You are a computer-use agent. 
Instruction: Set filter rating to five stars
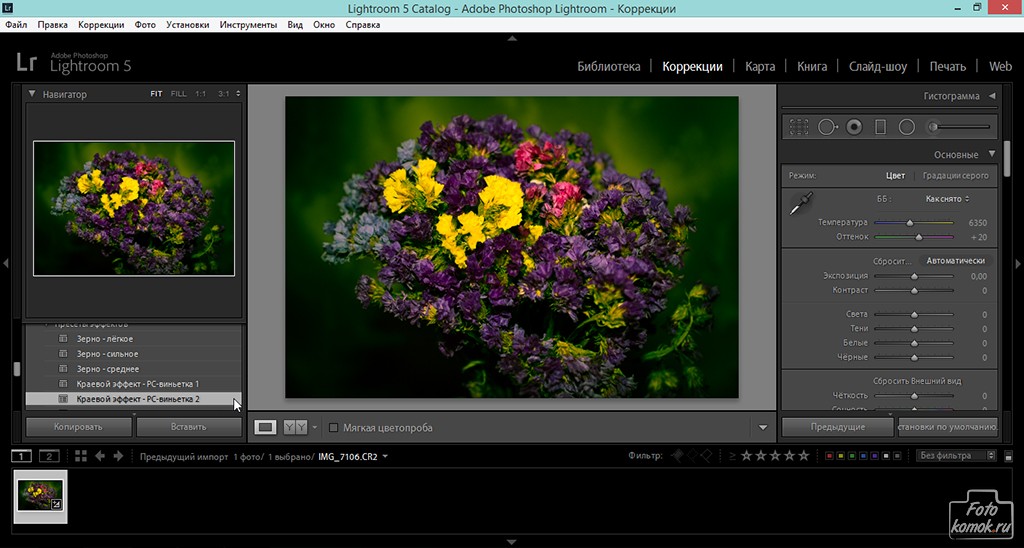pyautogui.click(x=804, y=456)
